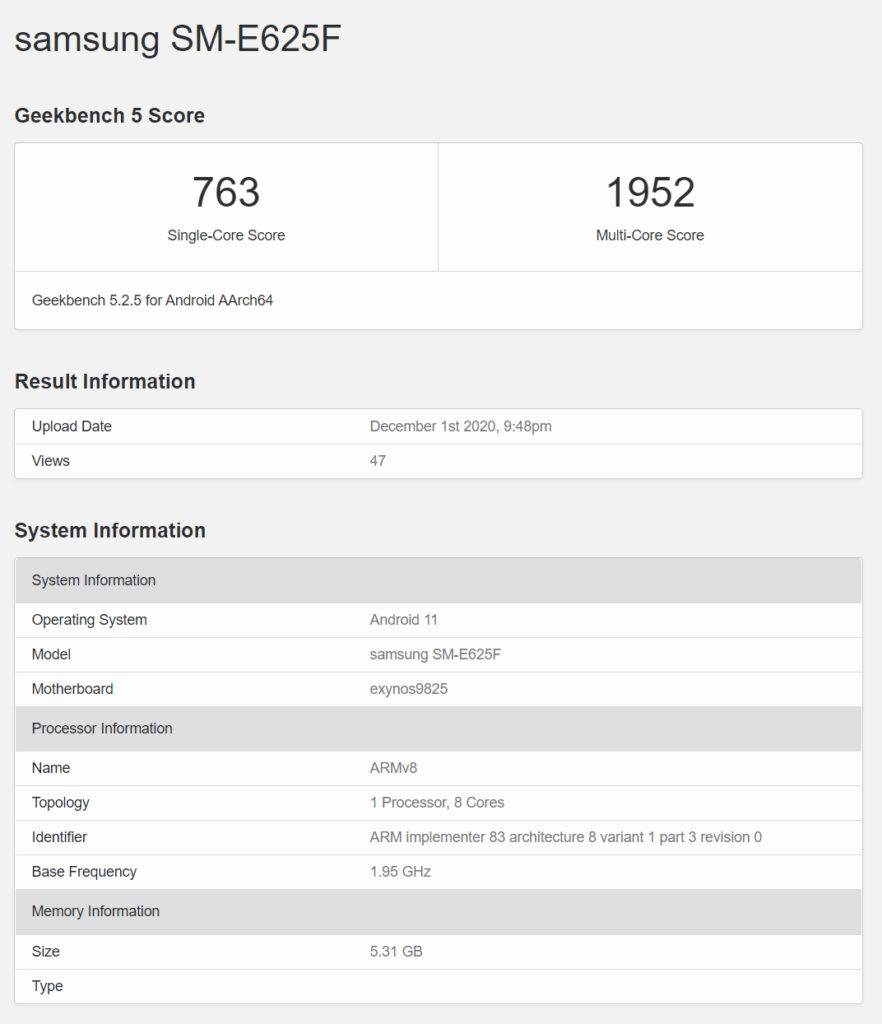Click the gray System Information table header

pyautogui.click(x=438, y=581)
